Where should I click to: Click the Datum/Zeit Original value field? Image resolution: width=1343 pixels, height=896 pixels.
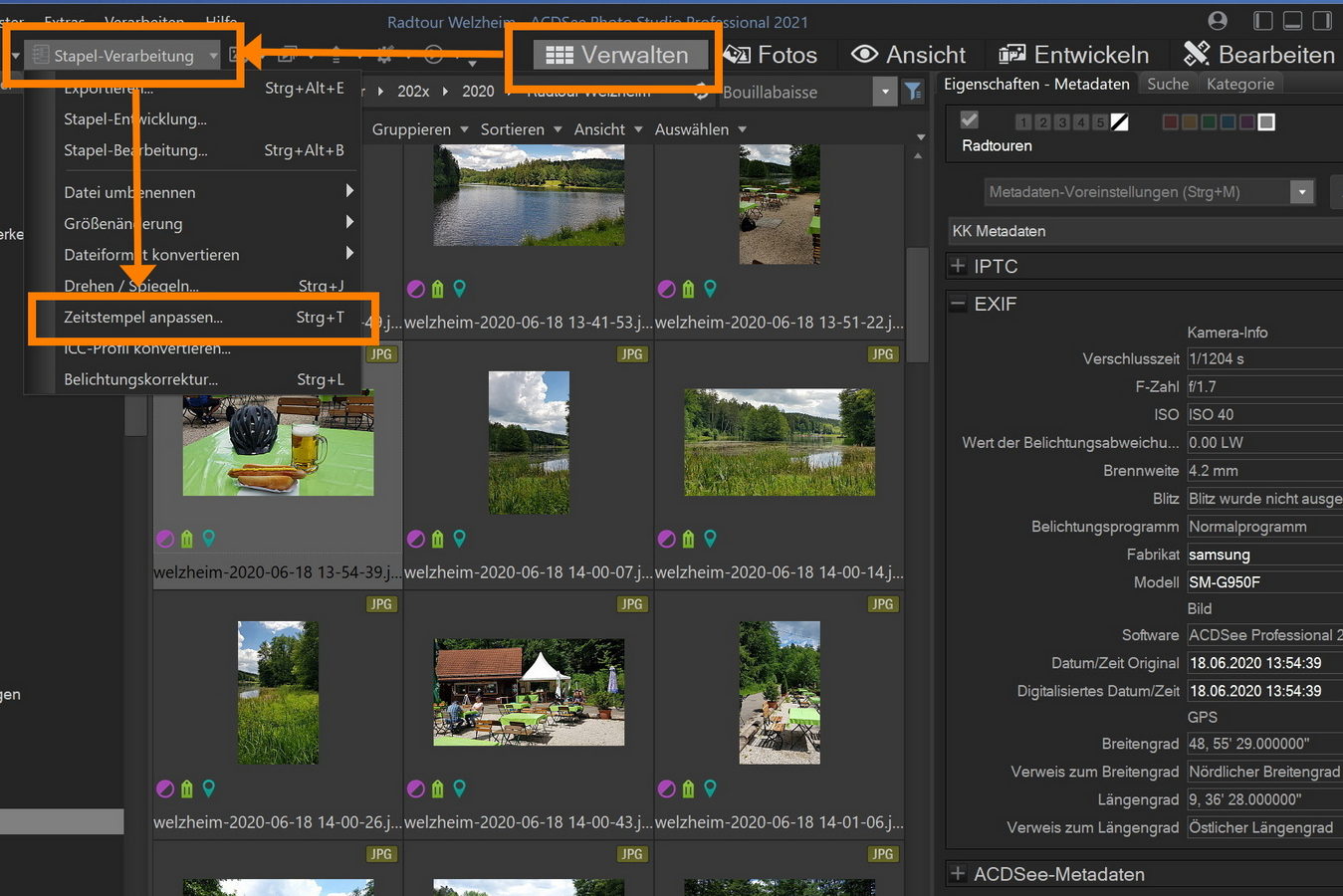(x=1263, y=663)
